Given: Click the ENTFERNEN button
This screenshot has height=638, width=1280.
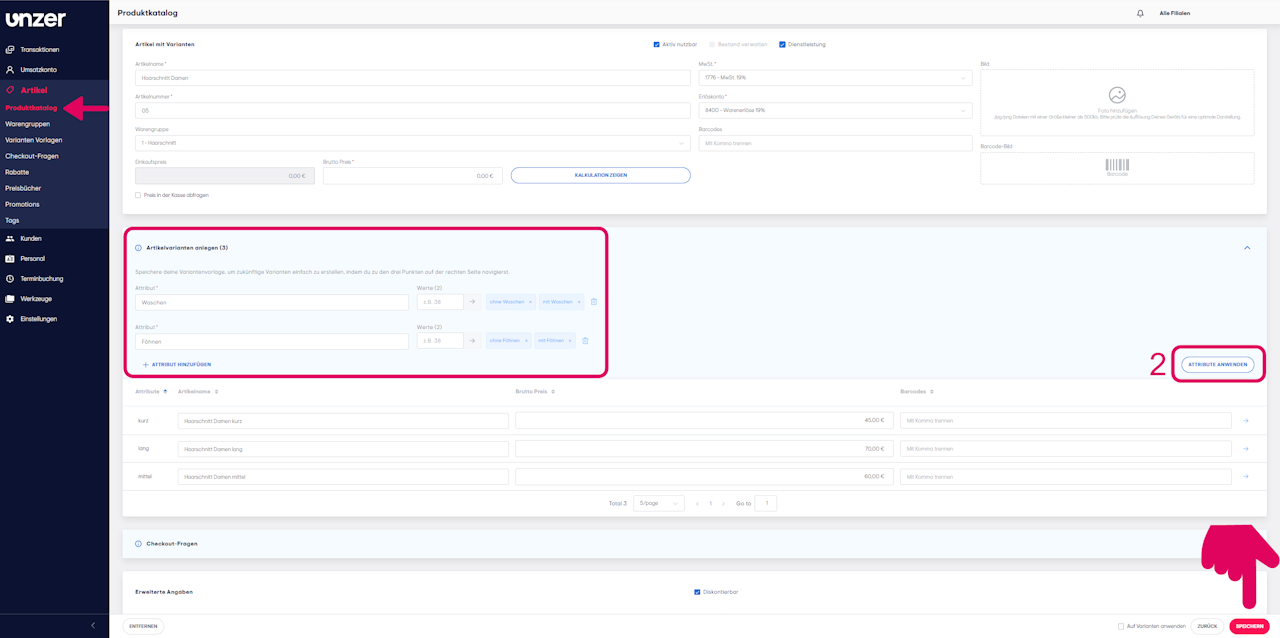Looking at the screenshot, I should (143, 626).
